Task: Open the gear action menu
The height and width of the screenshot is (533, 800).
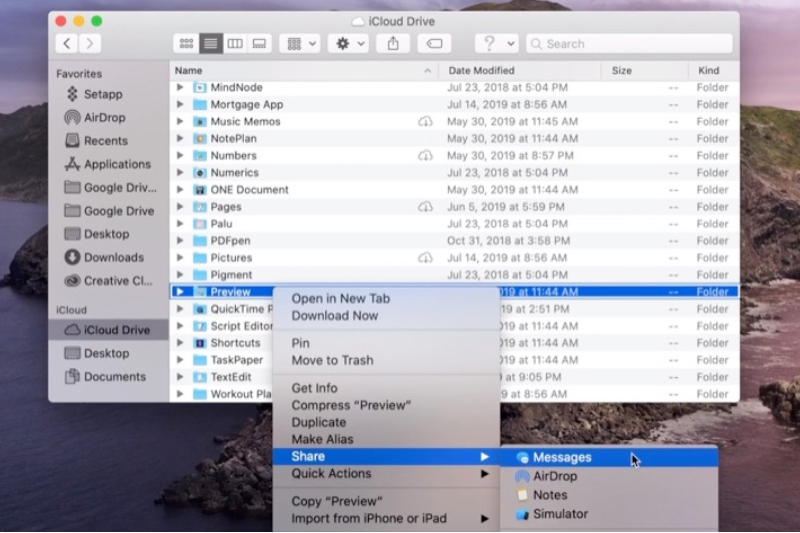Action: coord(349,44)
